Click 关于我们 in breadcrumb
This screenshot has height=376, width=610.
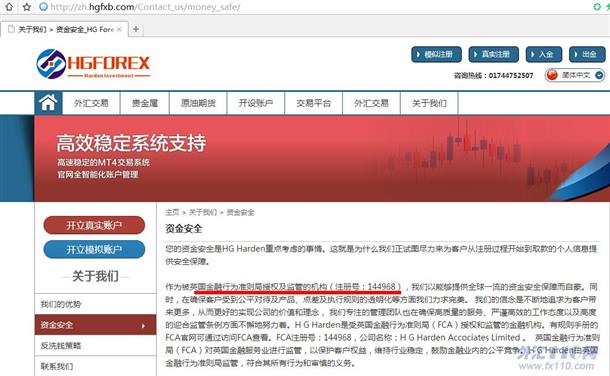click(203, 212)
